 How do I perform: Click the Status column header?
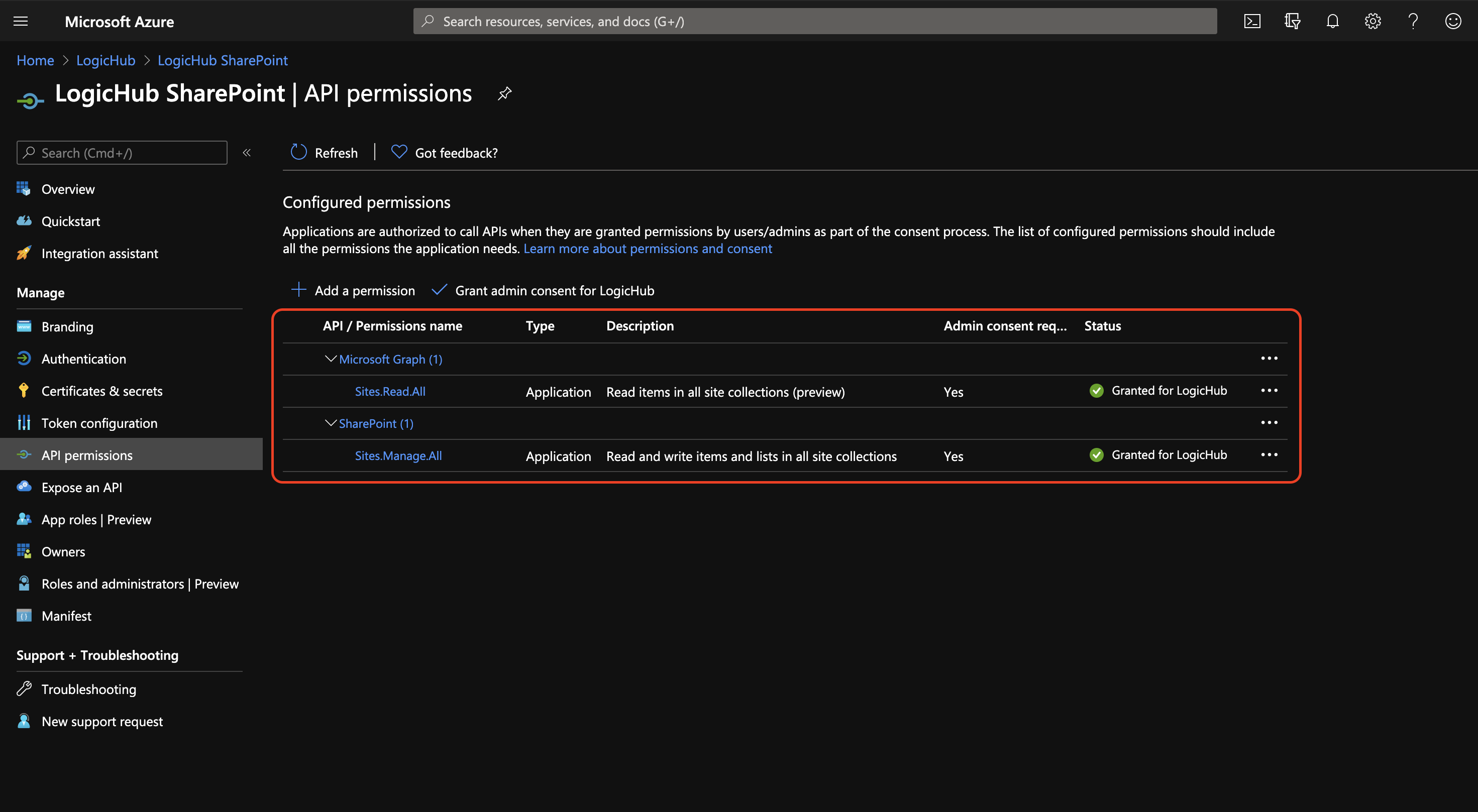coord(1103,326)
